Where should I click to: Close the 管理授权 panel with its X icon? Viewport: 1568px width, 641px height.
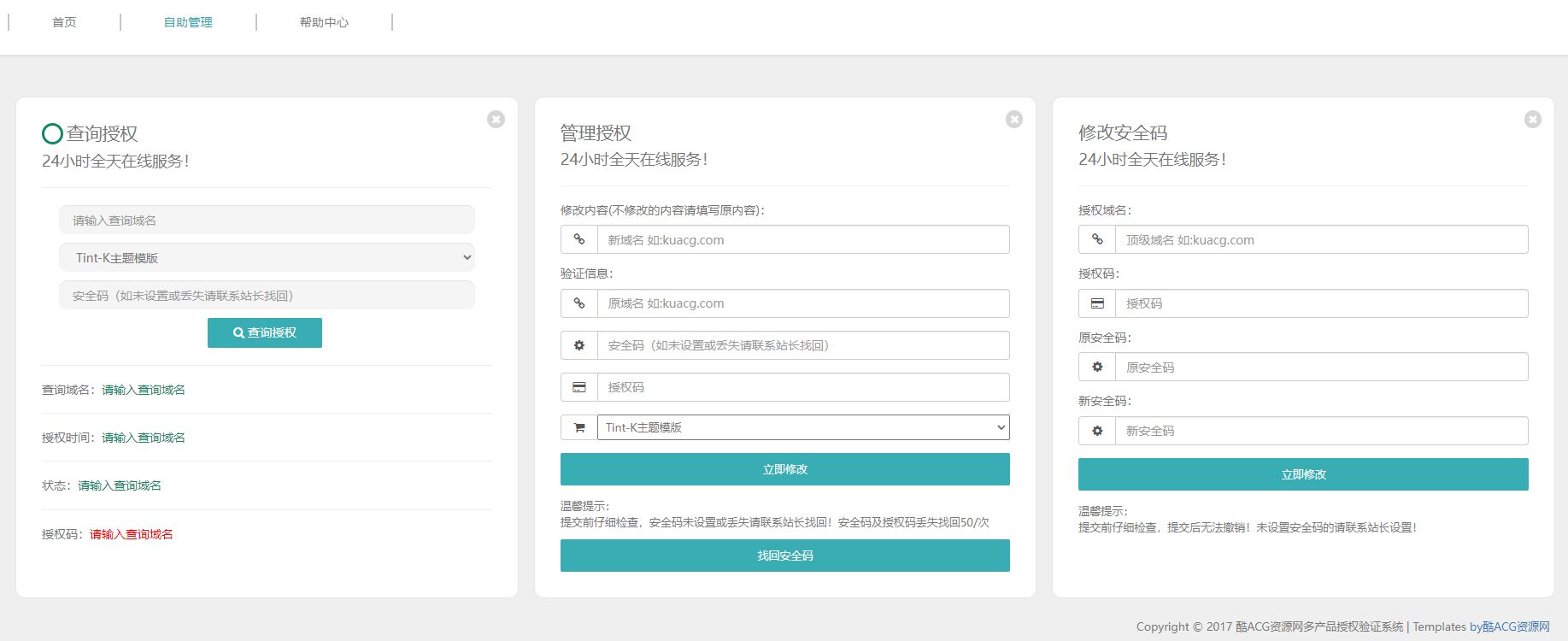coord(1014,120)
